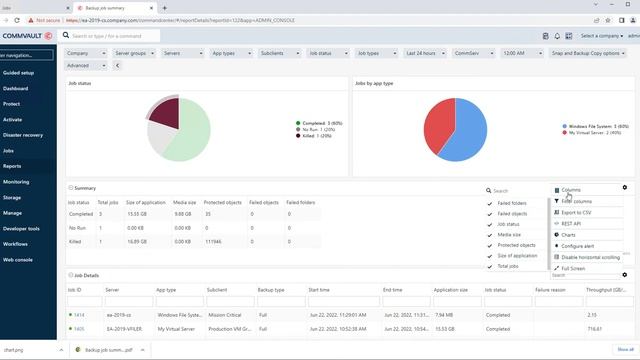Collapse the Job Details section toggle
640x360 pixels.
tap(71, 275)
